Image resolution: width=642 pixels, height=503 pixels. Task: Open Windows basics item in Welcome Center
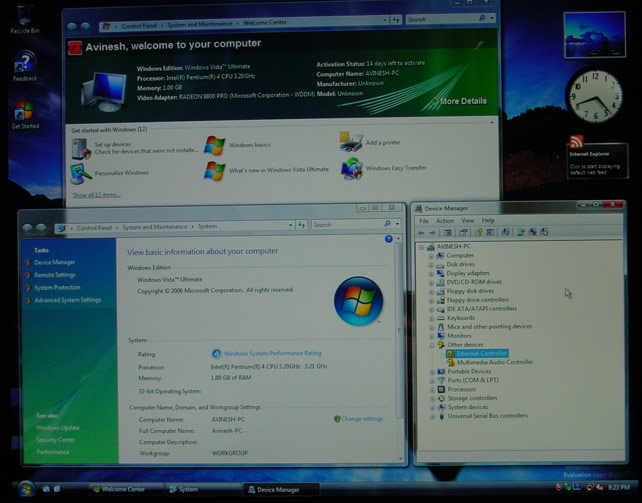point(249,145)
